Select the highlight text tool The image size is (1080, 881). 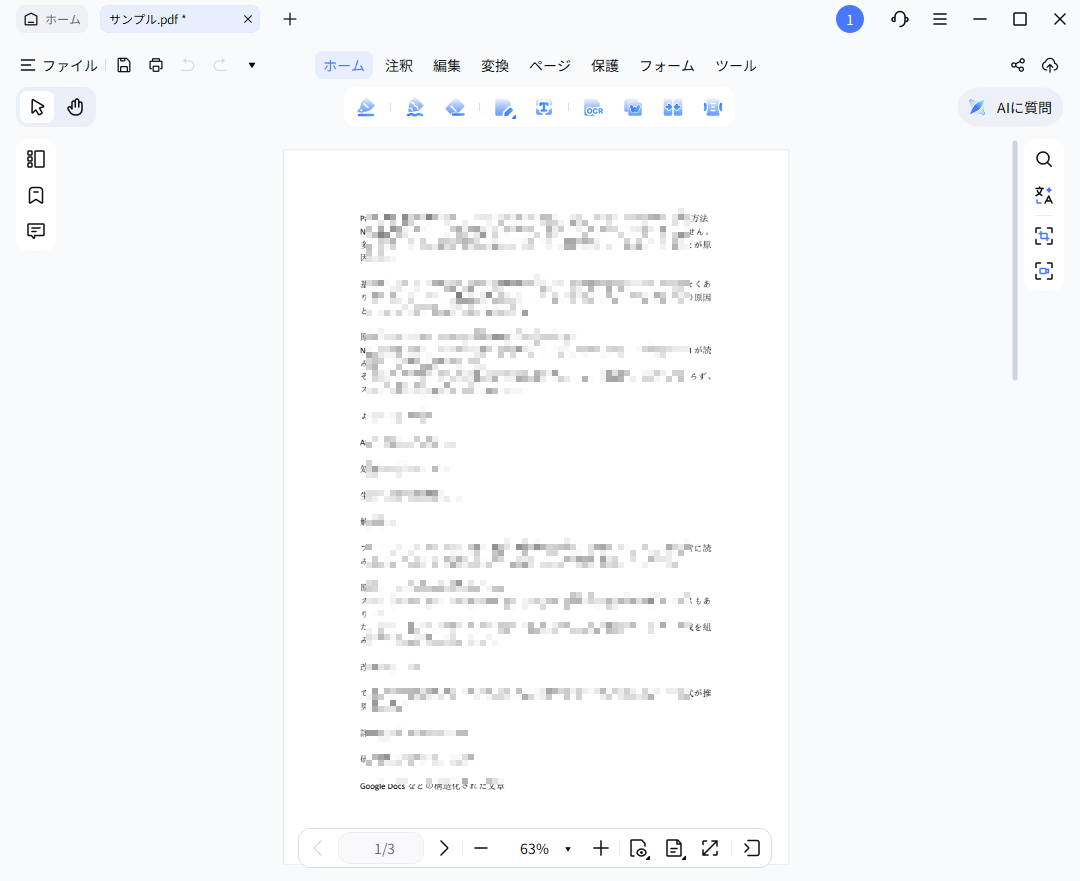click(366, 107)
